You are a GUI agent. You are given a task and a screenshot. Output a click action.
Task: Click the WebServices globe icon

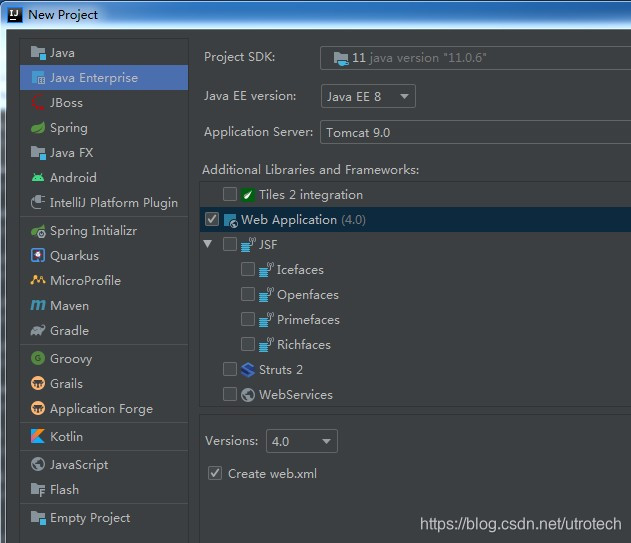pos(247,395)
